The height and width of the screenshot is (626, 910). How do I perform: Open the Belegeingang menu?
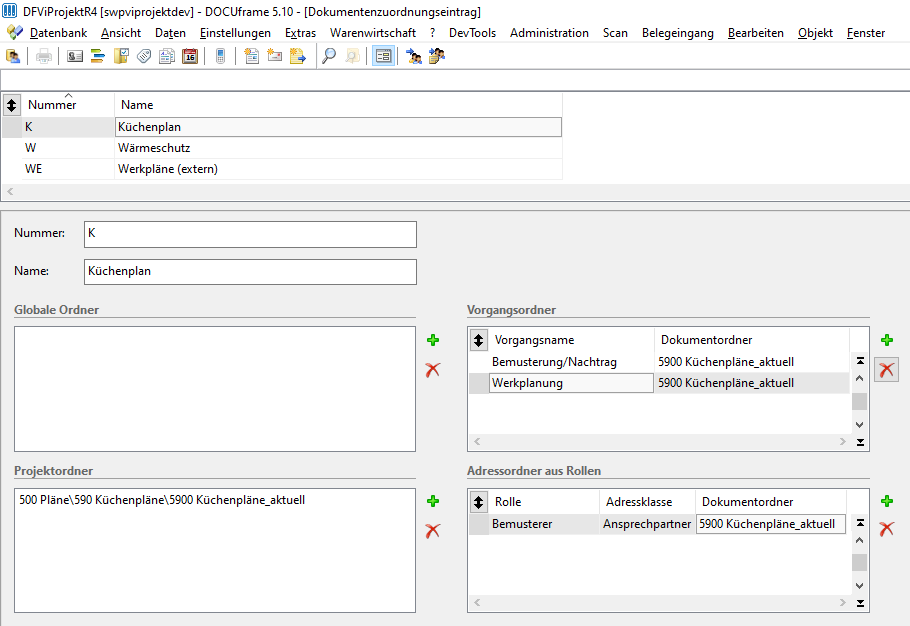[x=678, y=33]
